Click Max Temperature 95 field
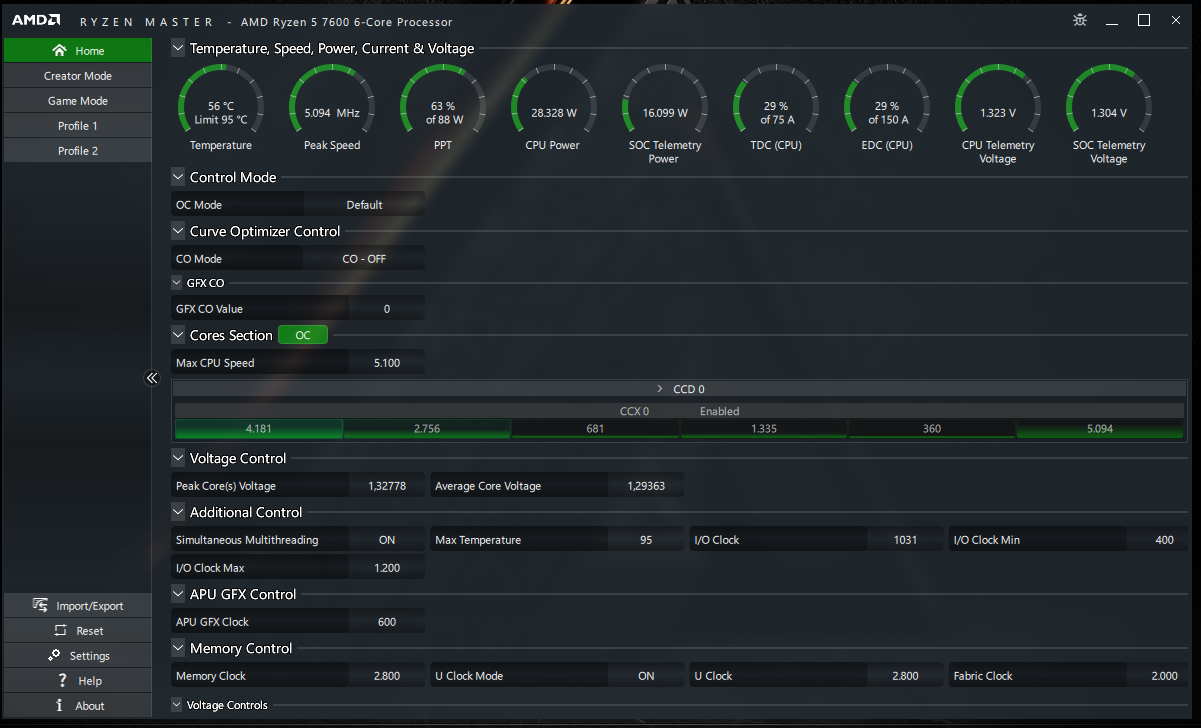Viewport: 1201px width, 728px height. [646, 540]
